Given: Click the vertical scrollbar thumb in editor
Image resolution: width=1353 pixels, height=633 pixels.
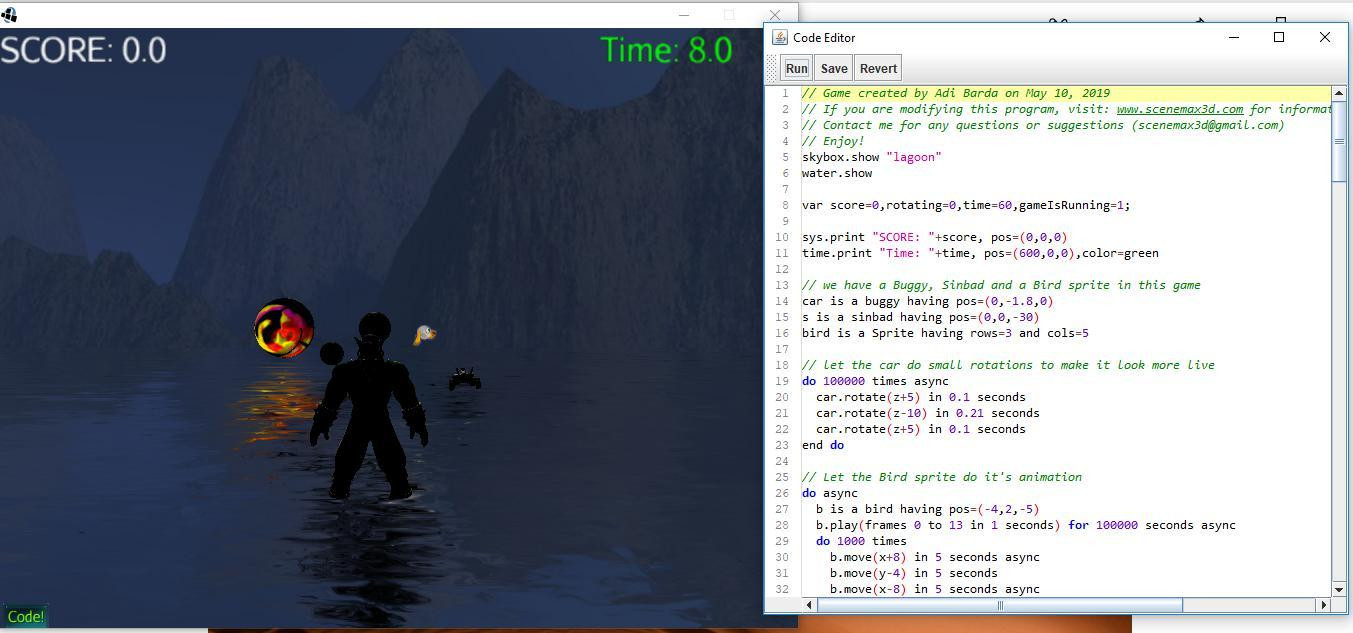Looking at the screenshot, I should tap(1339, 141).
